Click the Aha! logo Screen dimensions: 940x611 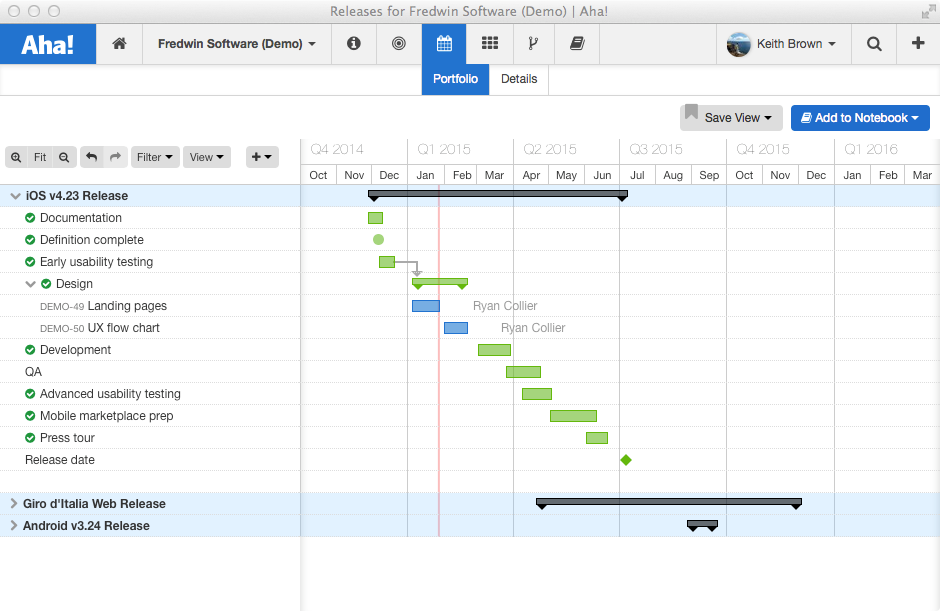[x=48, y=44]
